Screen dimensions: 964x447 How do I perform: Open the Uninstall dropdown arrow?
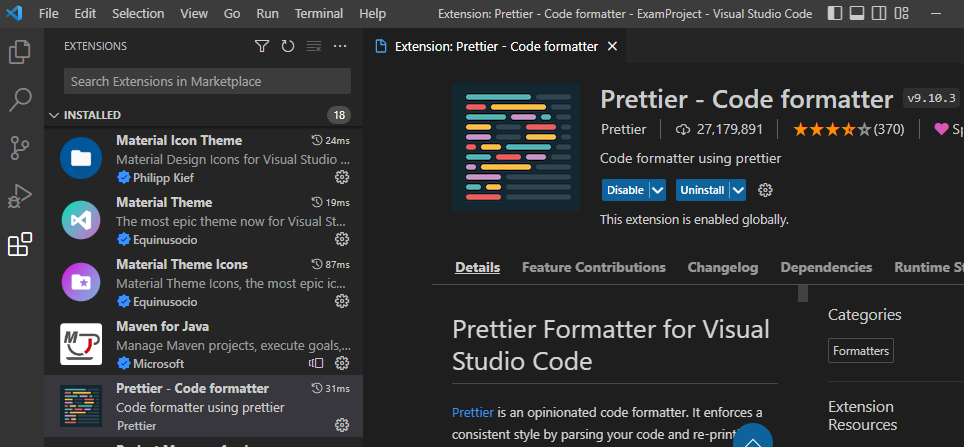point(738,190)
